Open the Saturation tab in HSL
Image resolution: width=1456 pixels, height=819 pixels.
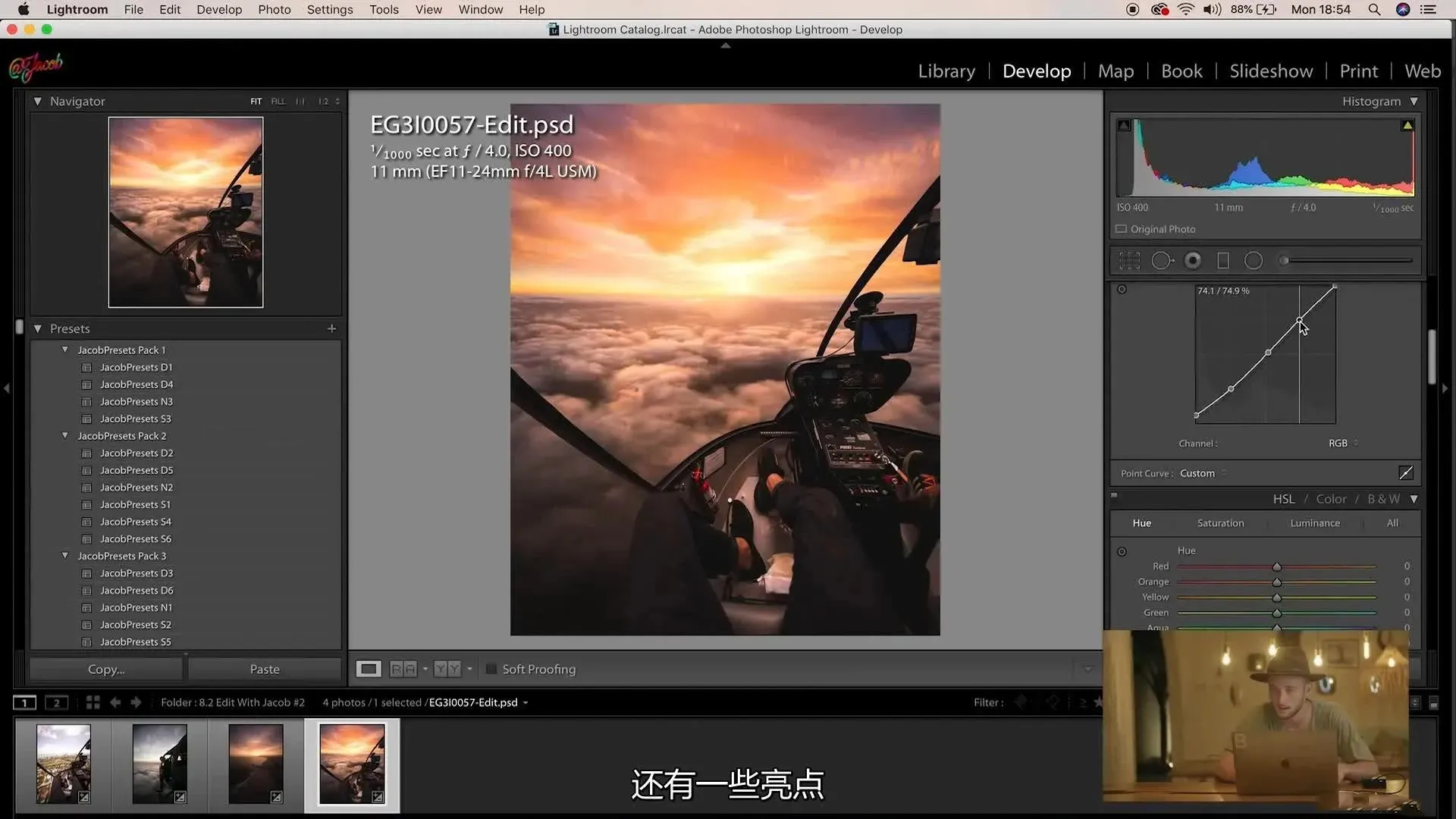click(1220, 523)
